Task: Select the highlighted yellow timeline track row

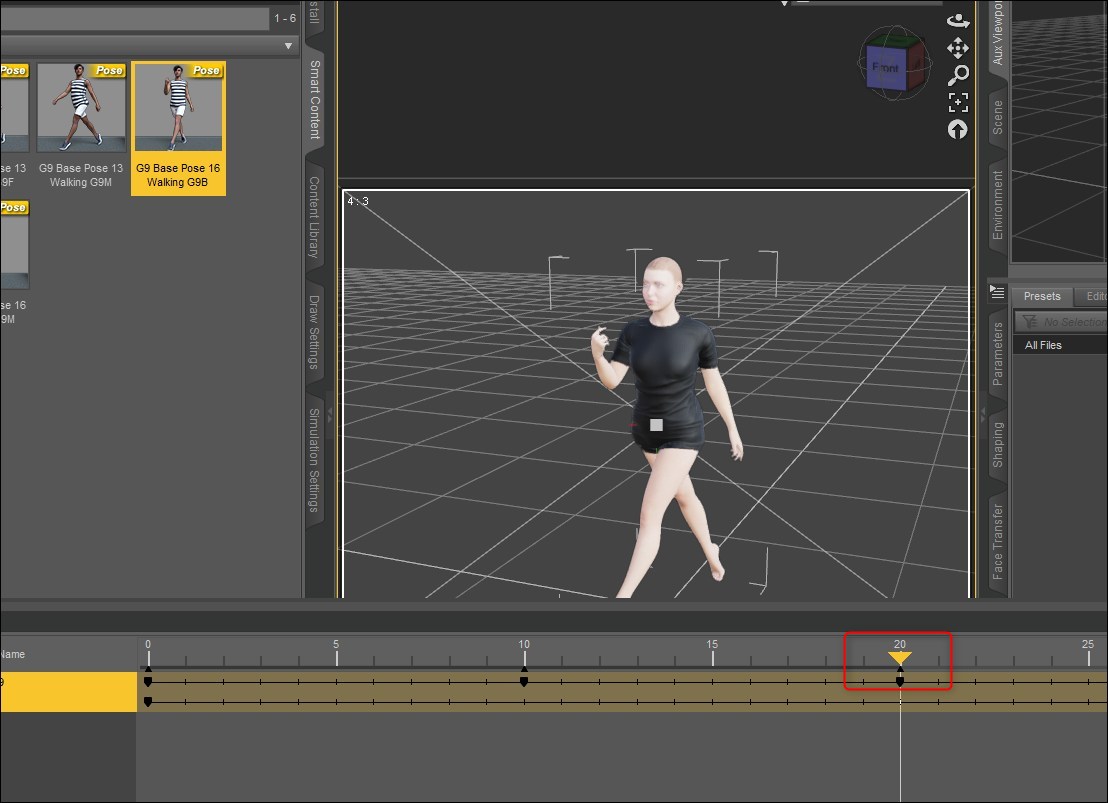Action: pyautogui.click(x=69, y=691)
